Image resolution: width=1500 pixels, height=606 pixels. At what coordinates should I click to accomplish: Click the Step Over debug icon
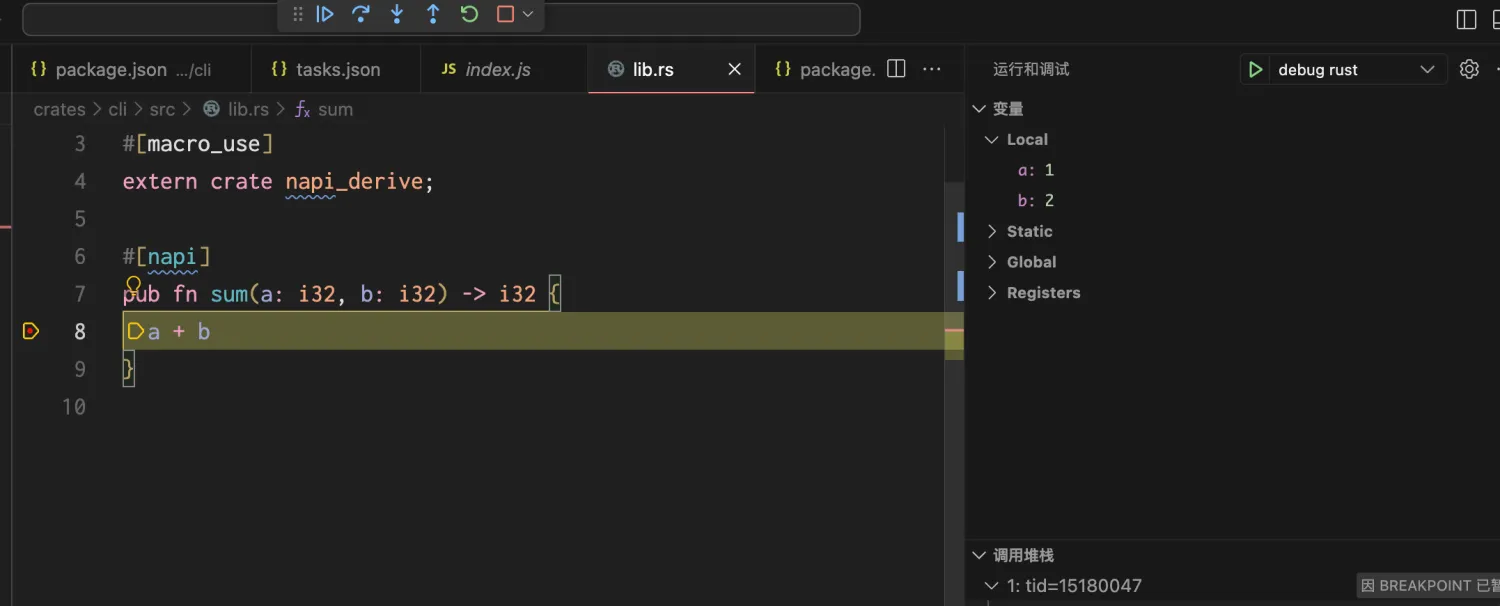[361, 14]
